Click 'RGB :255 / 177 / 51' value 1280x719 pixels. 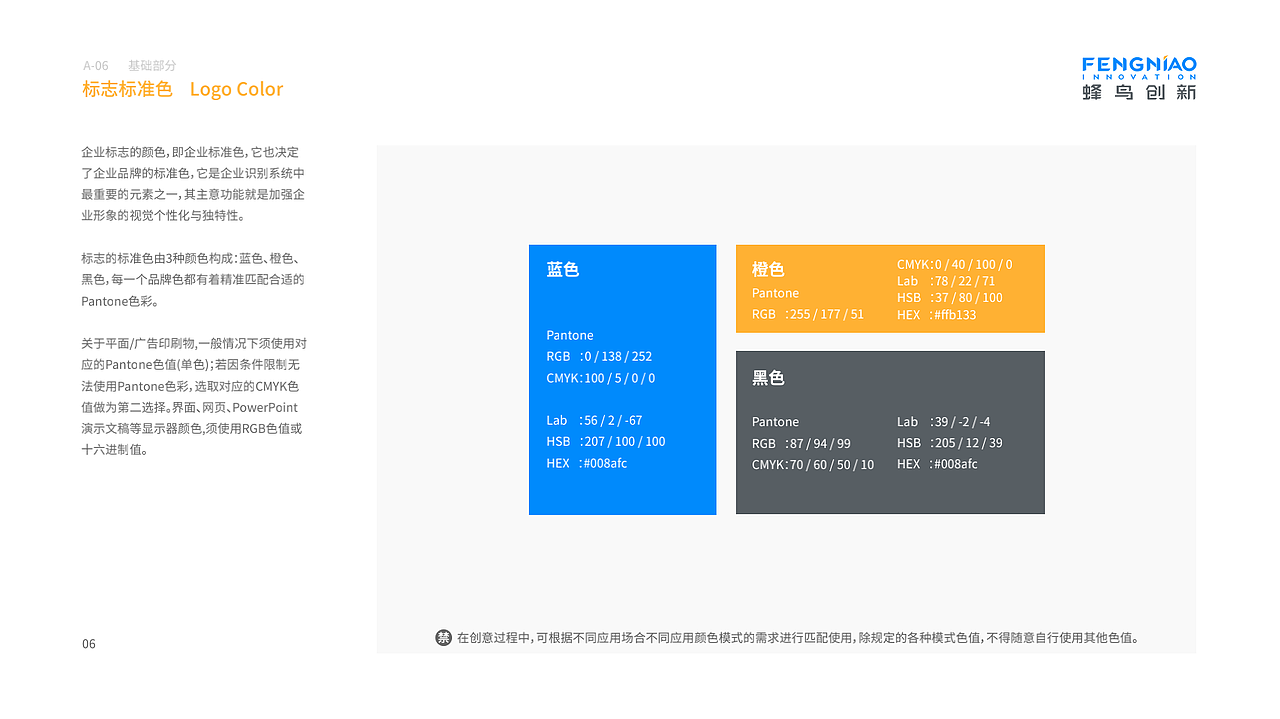point(808,314)
